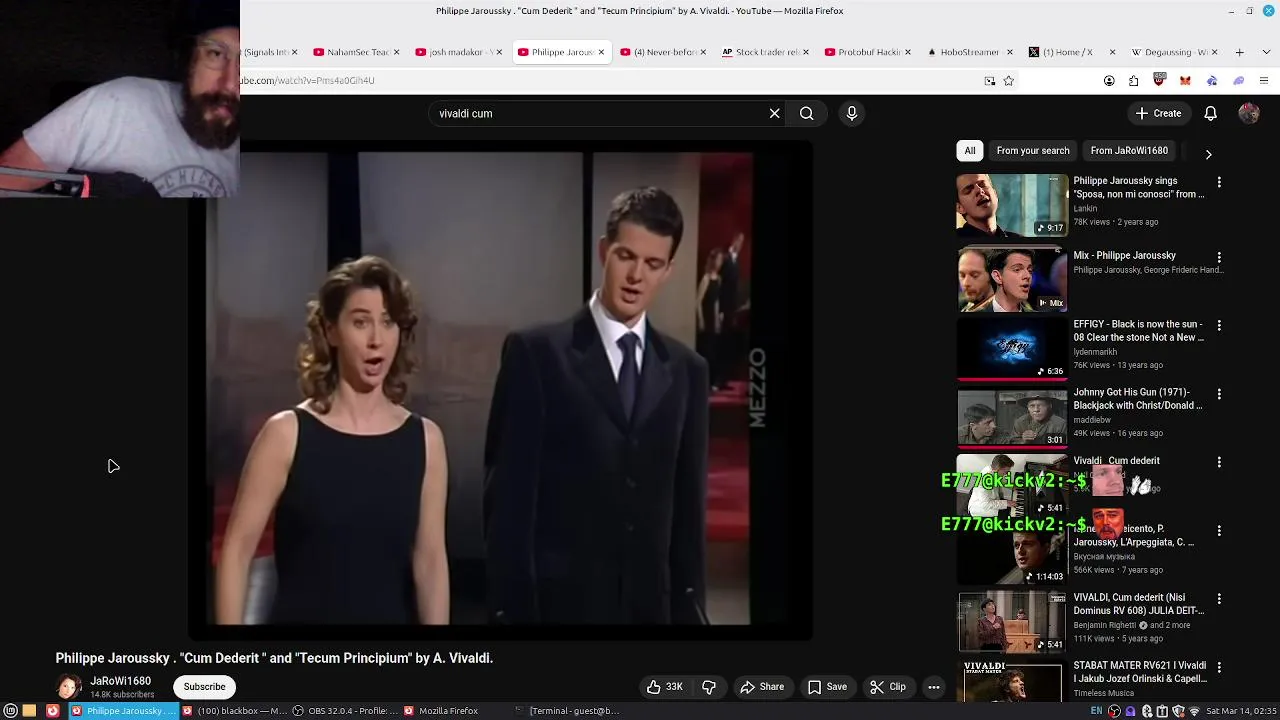Switch to the Protobuf Hacking tab
This screenshot has width=1280, height=720.
(869, 52)
